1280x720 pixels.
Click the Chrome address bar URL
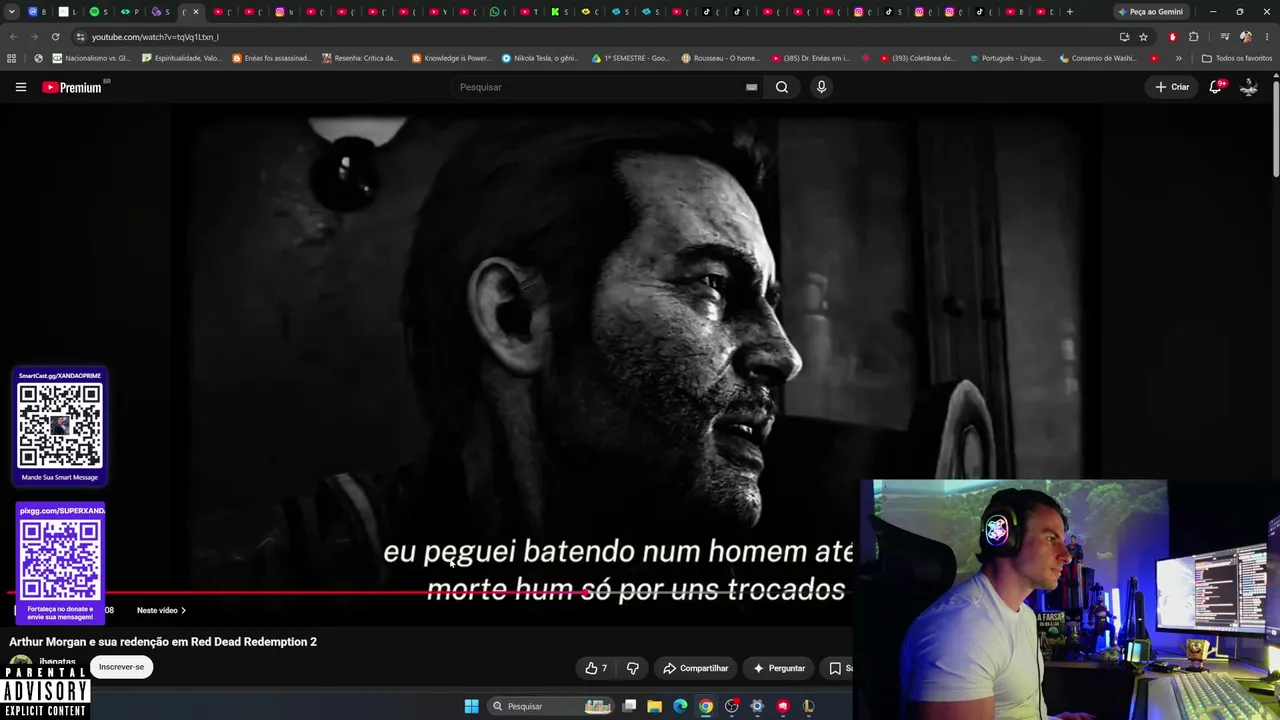pyautogui.click(x=155, y=37)
